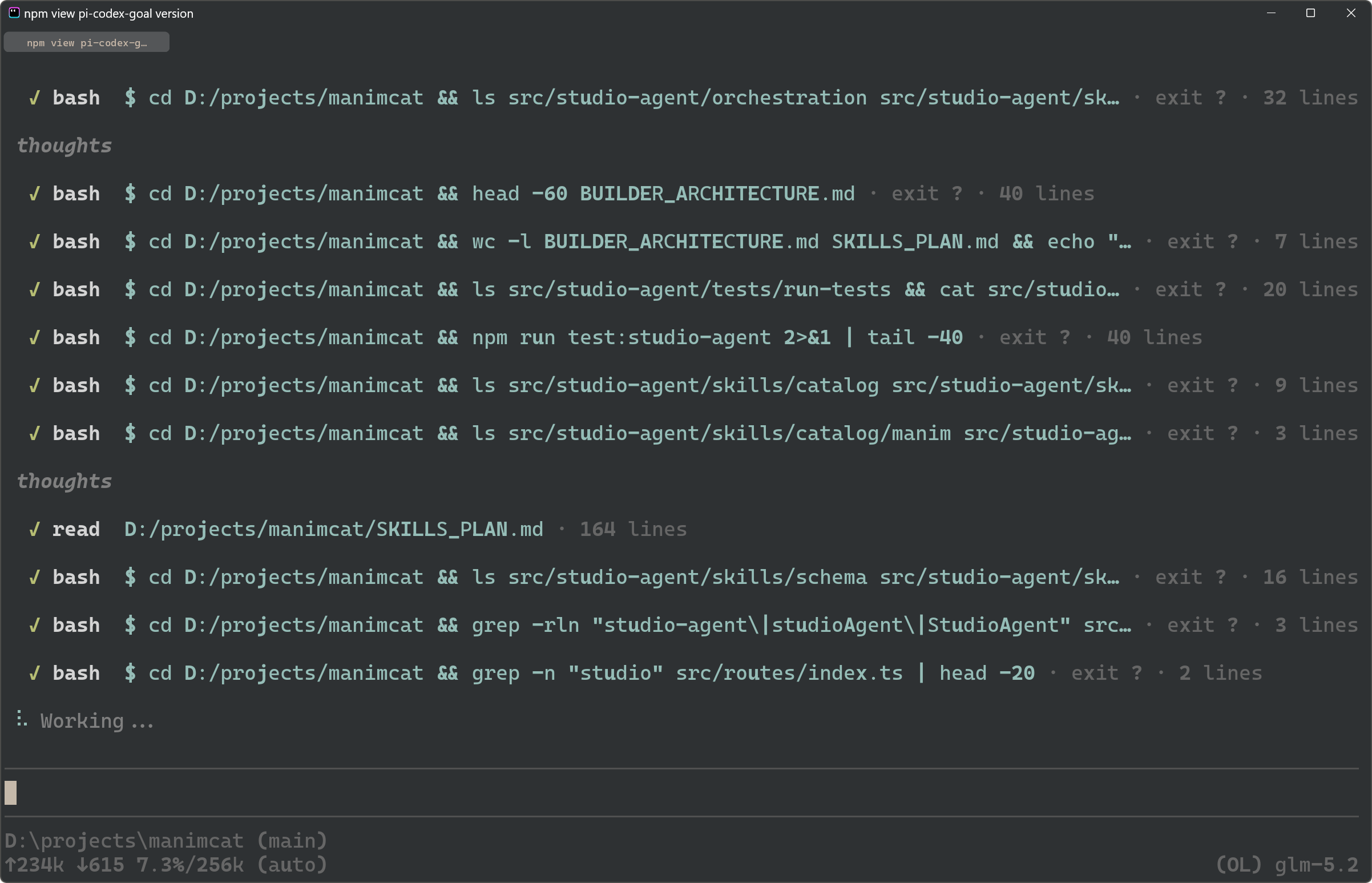Click the checkmark beside the head -60 BUILDER_ARCHITECTURE command

coord(34,194)
